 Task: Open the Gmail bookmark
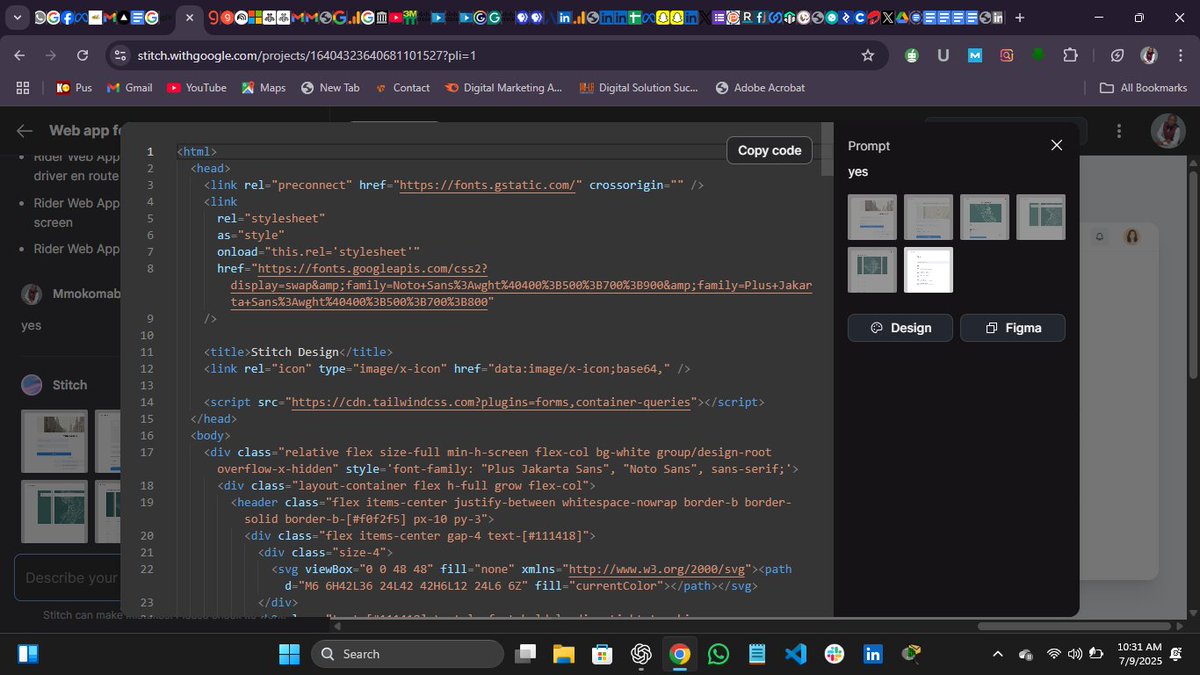tap(129, 88)
